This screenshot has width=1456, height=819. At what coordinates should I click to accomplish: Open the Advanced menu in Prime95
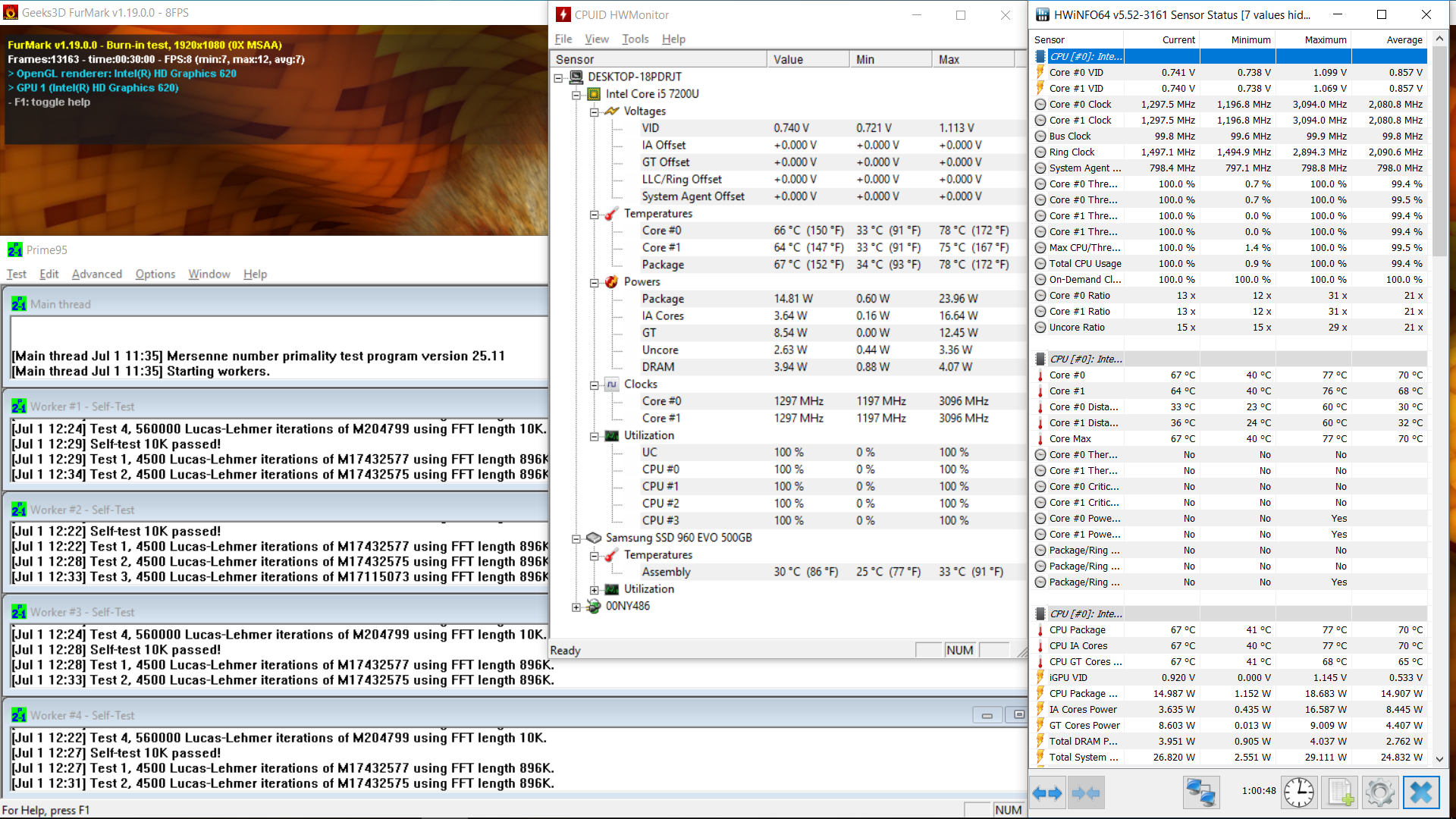97,274
